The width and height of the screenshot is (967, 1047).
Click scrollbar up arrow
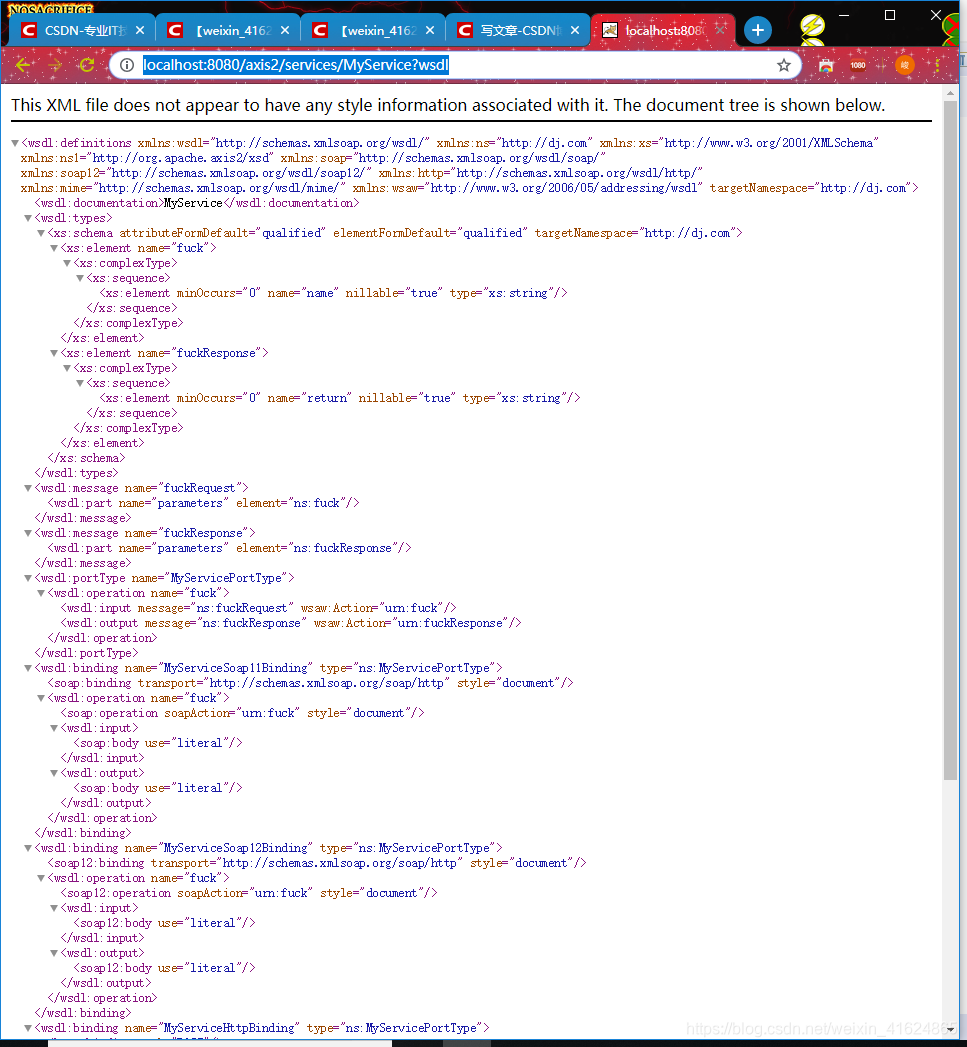coord(950,94)
